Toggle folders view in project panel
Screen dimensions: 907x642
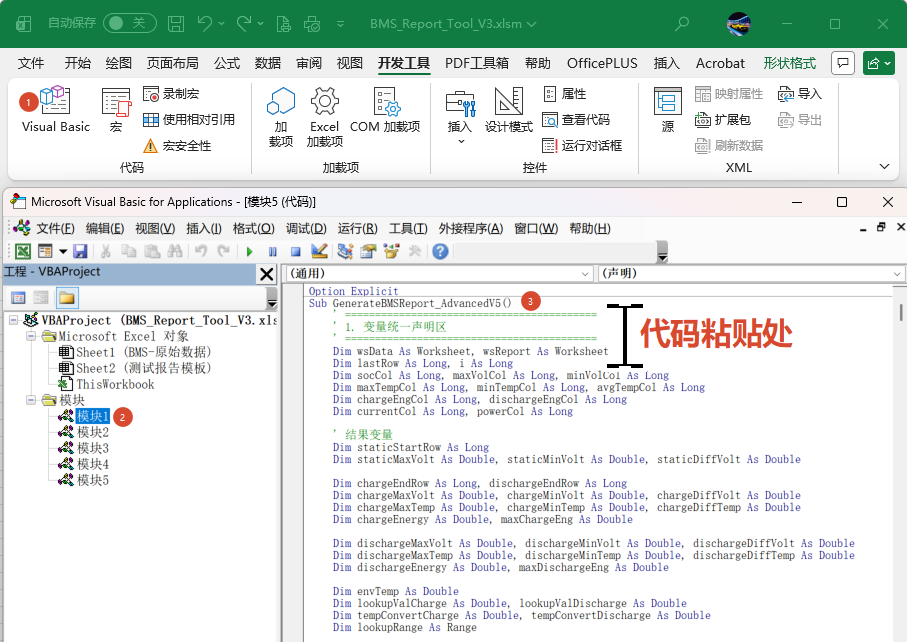(x=67, y=297)
